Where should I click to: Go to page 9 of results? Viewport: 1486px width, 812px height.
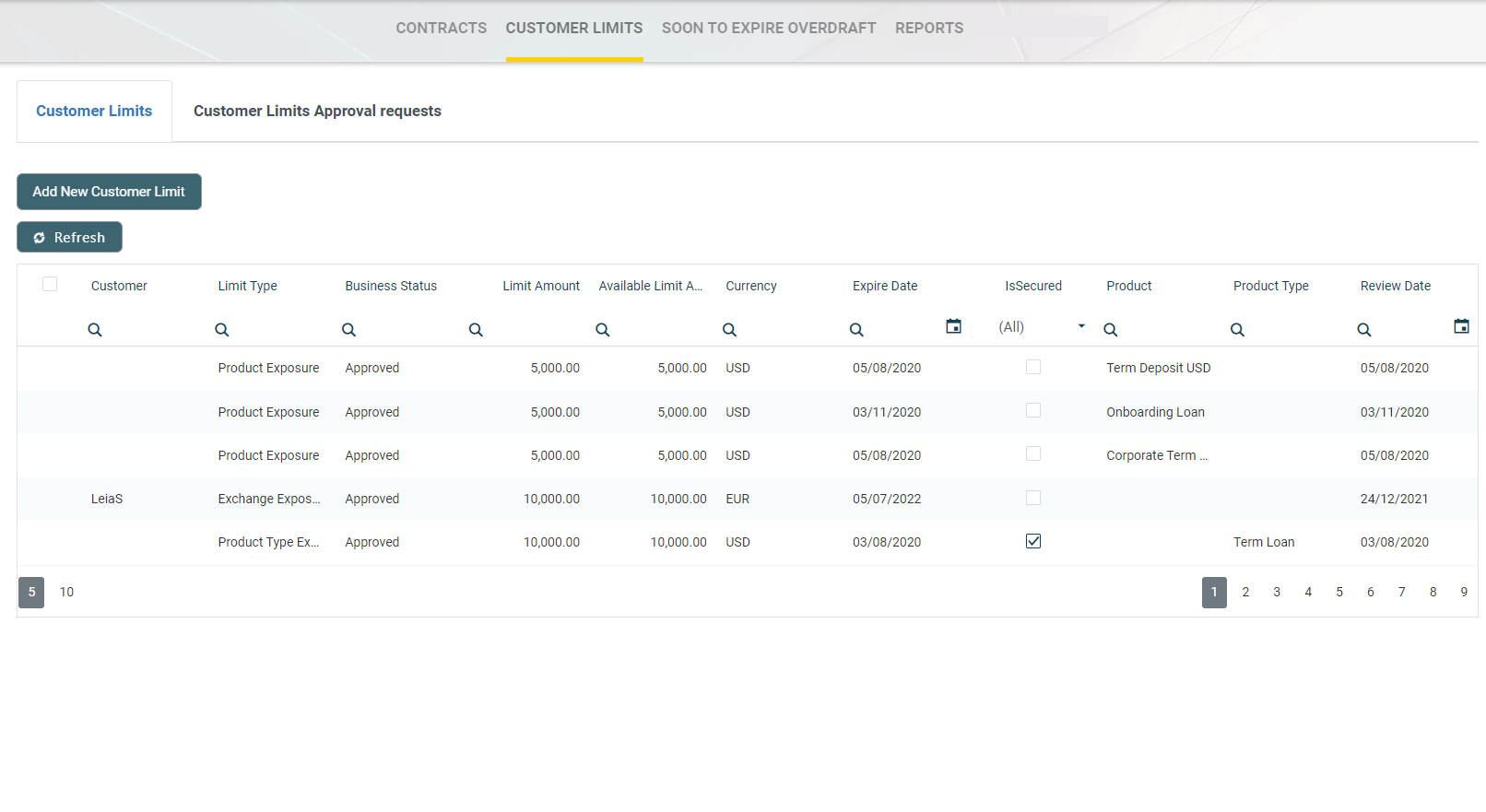(x=1463, y=592)
